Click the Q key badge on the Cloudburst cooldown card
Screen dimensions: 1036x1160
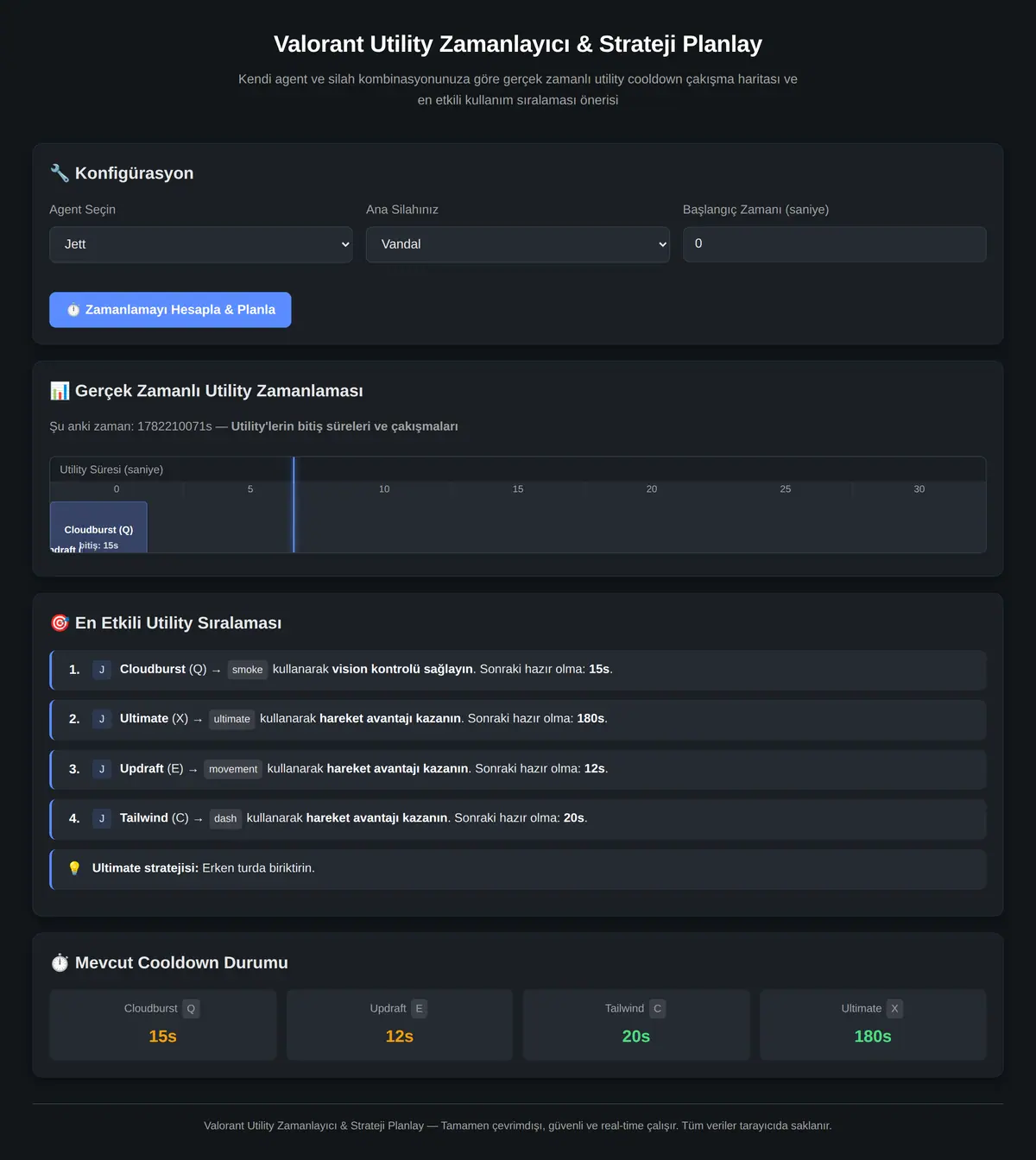(191, 1008)
